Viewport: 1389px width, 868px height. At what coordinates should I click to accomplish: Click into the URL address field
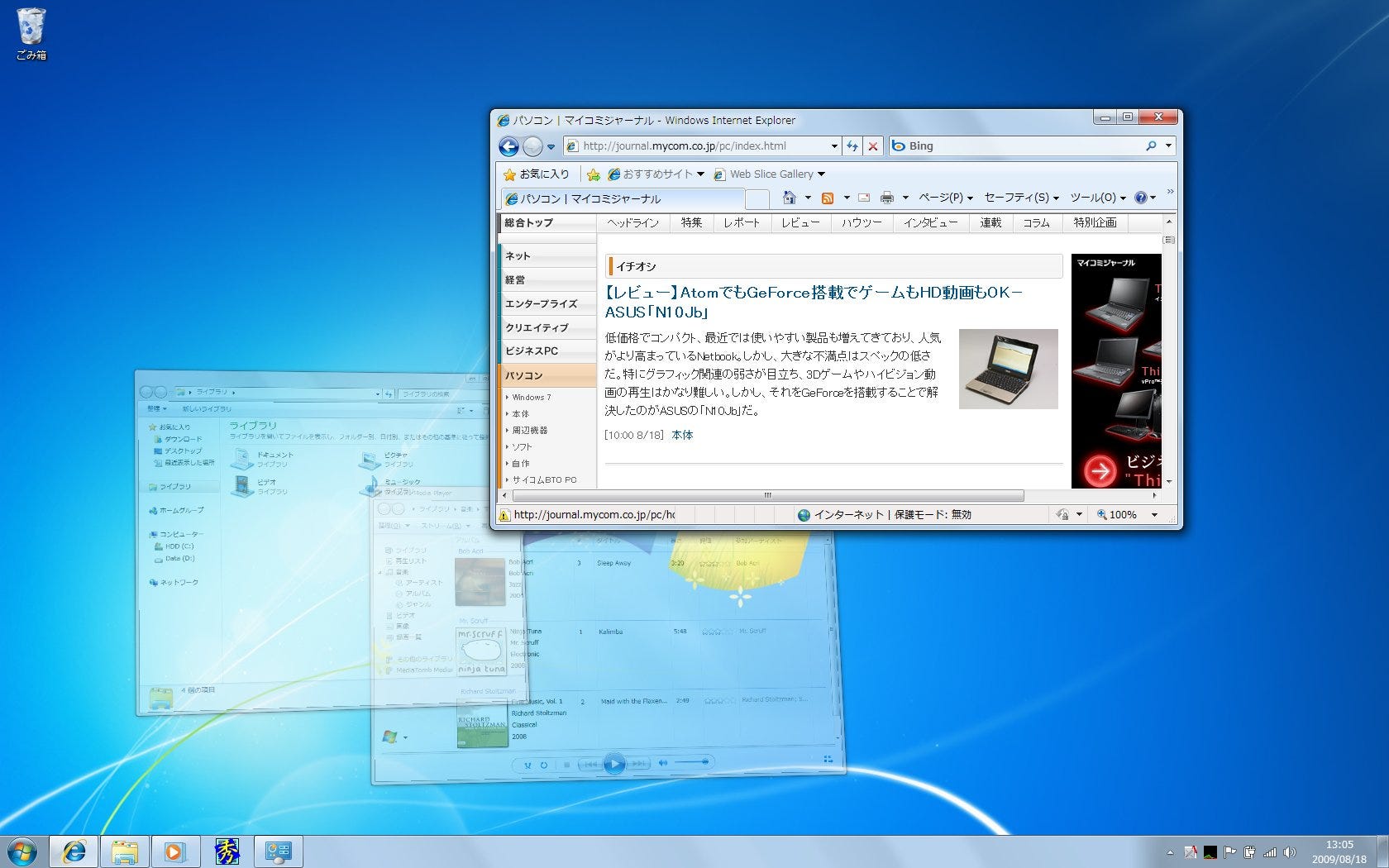[x=703, y=146]
